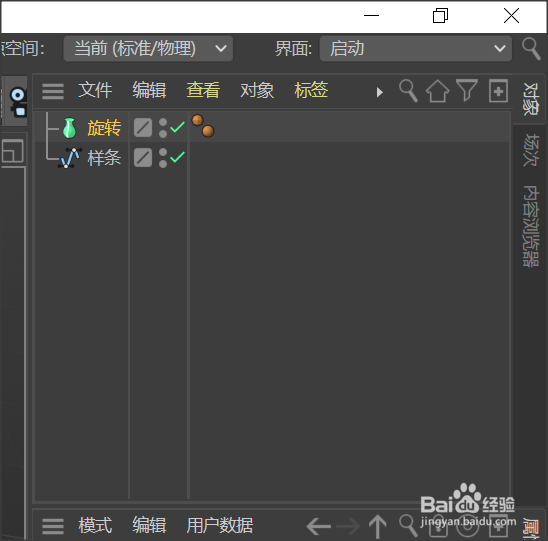Click the orange Phong tag on 旋转

point(203,126)
